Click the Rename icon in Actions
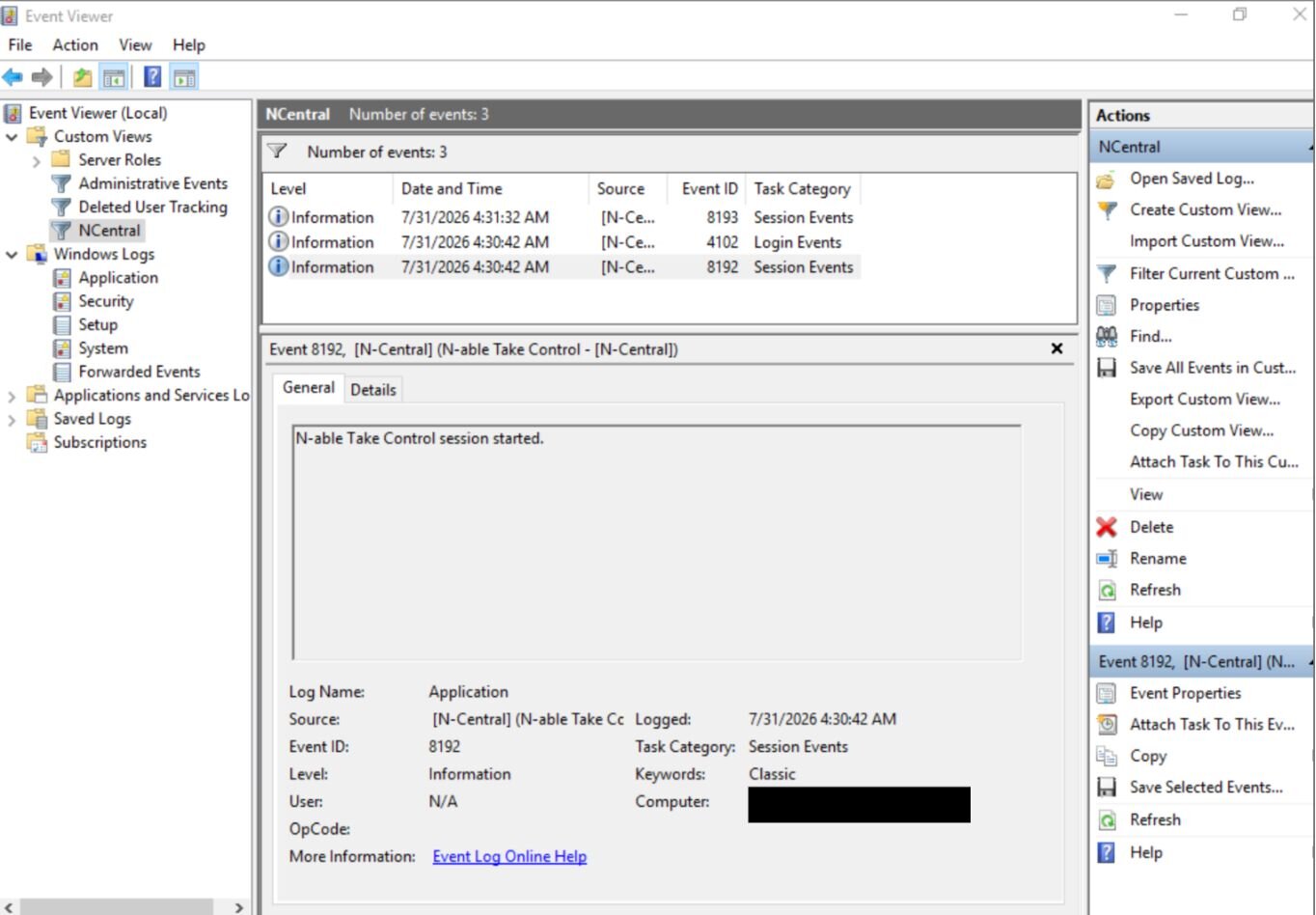Screen dimensions: 1316x915 click(1107, 559)
